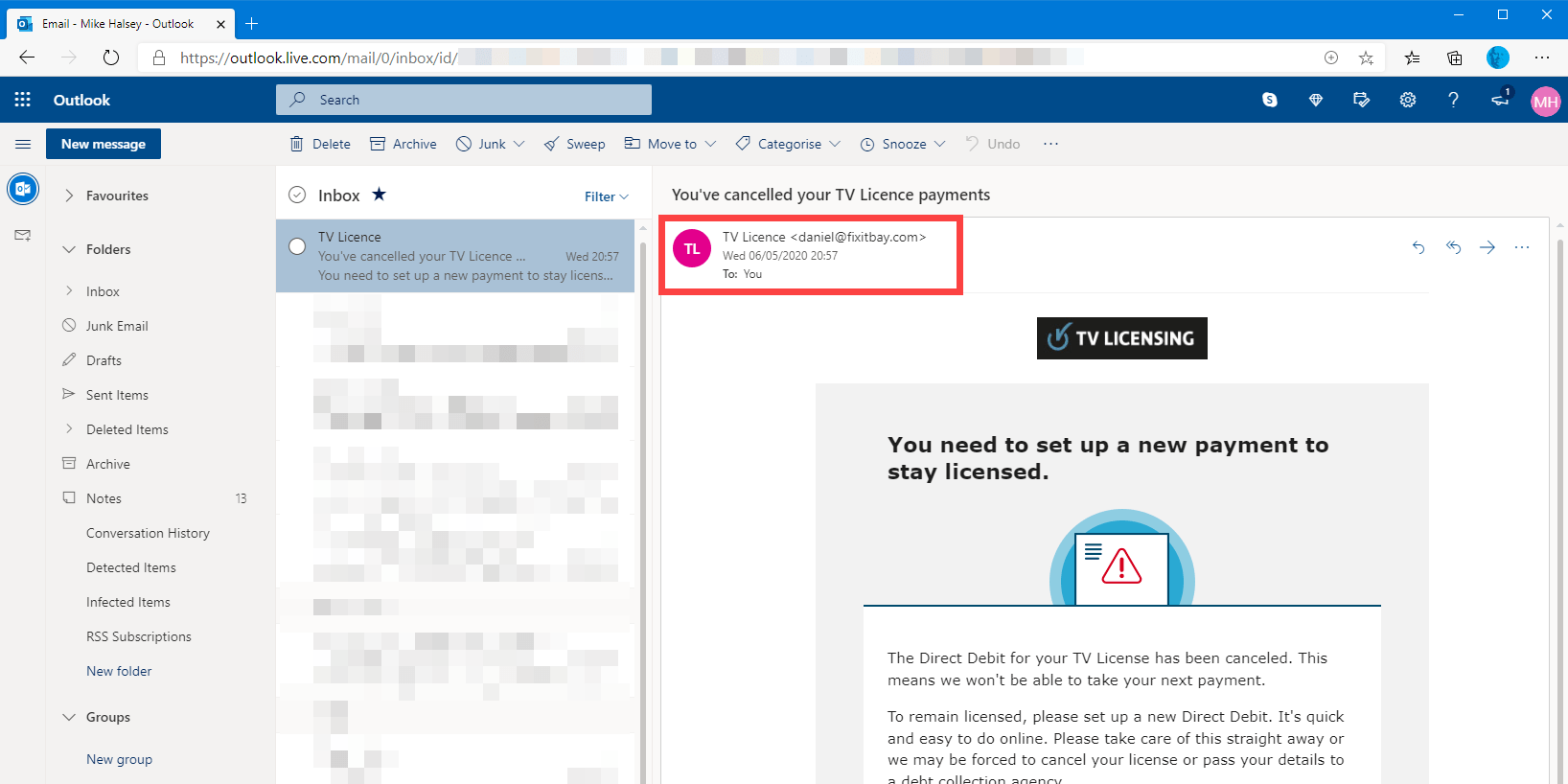
Task: Archive the selected email
Action: pos(404,144)
